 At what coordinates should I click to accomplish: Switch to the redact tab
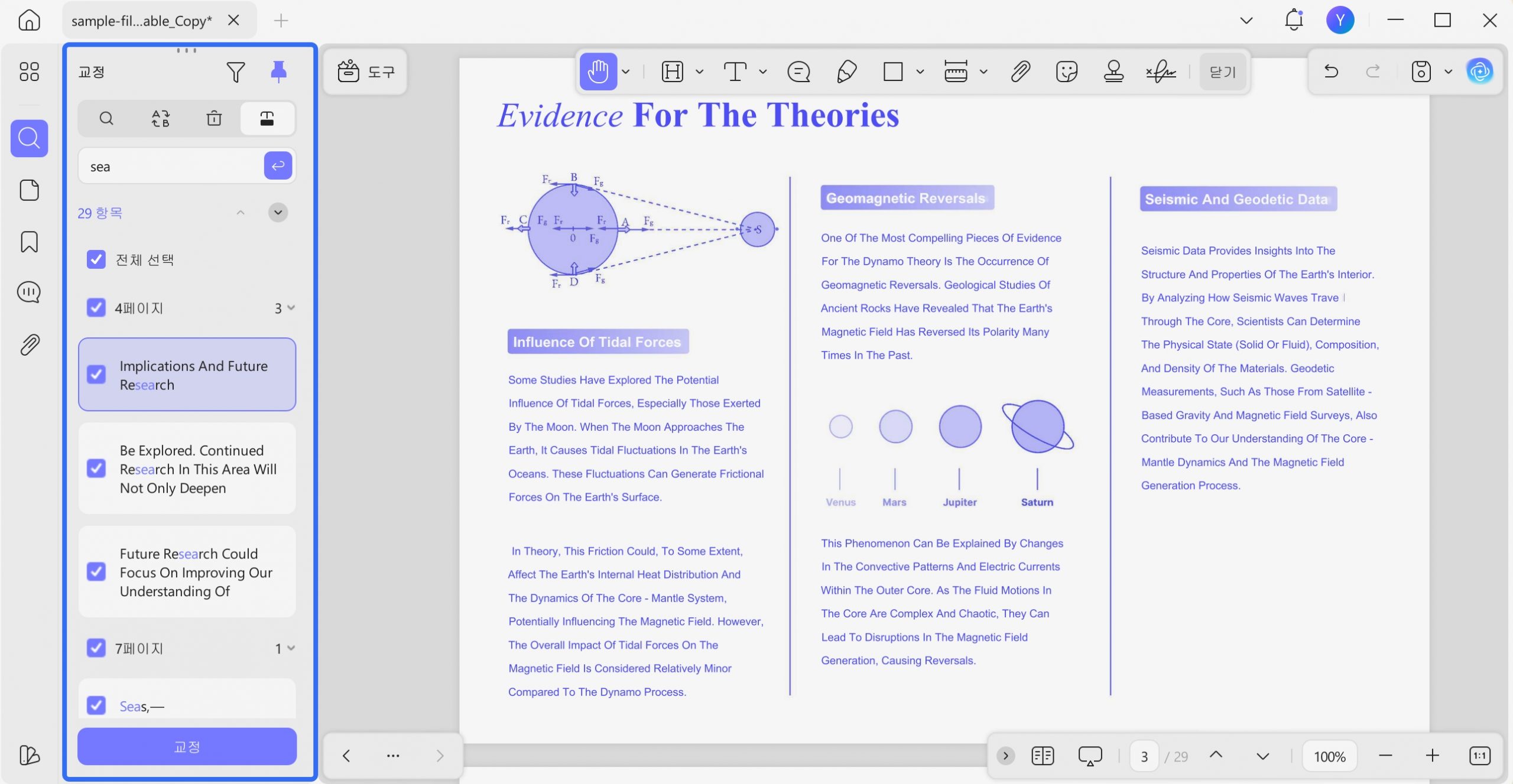267,119
